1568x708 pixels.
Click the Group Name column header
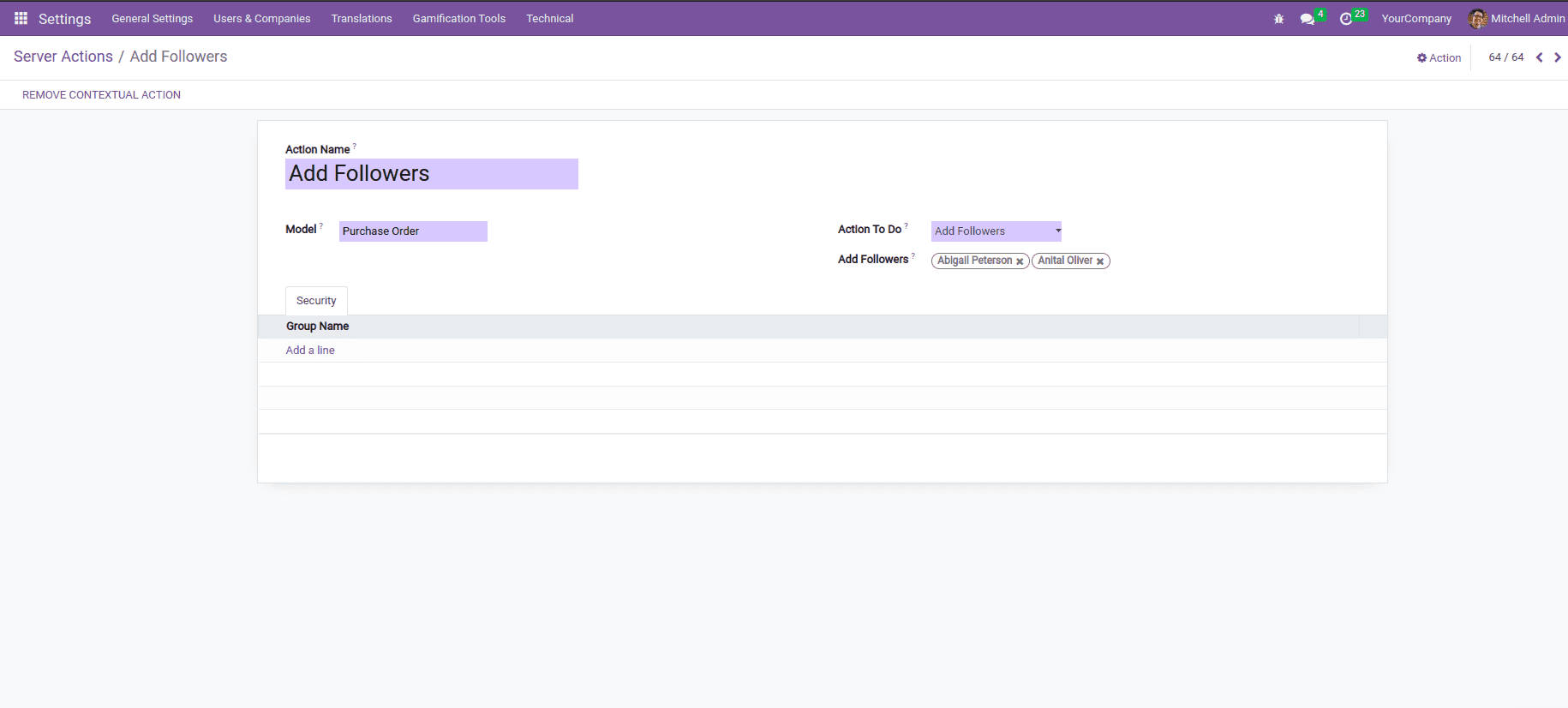(317, 327)
